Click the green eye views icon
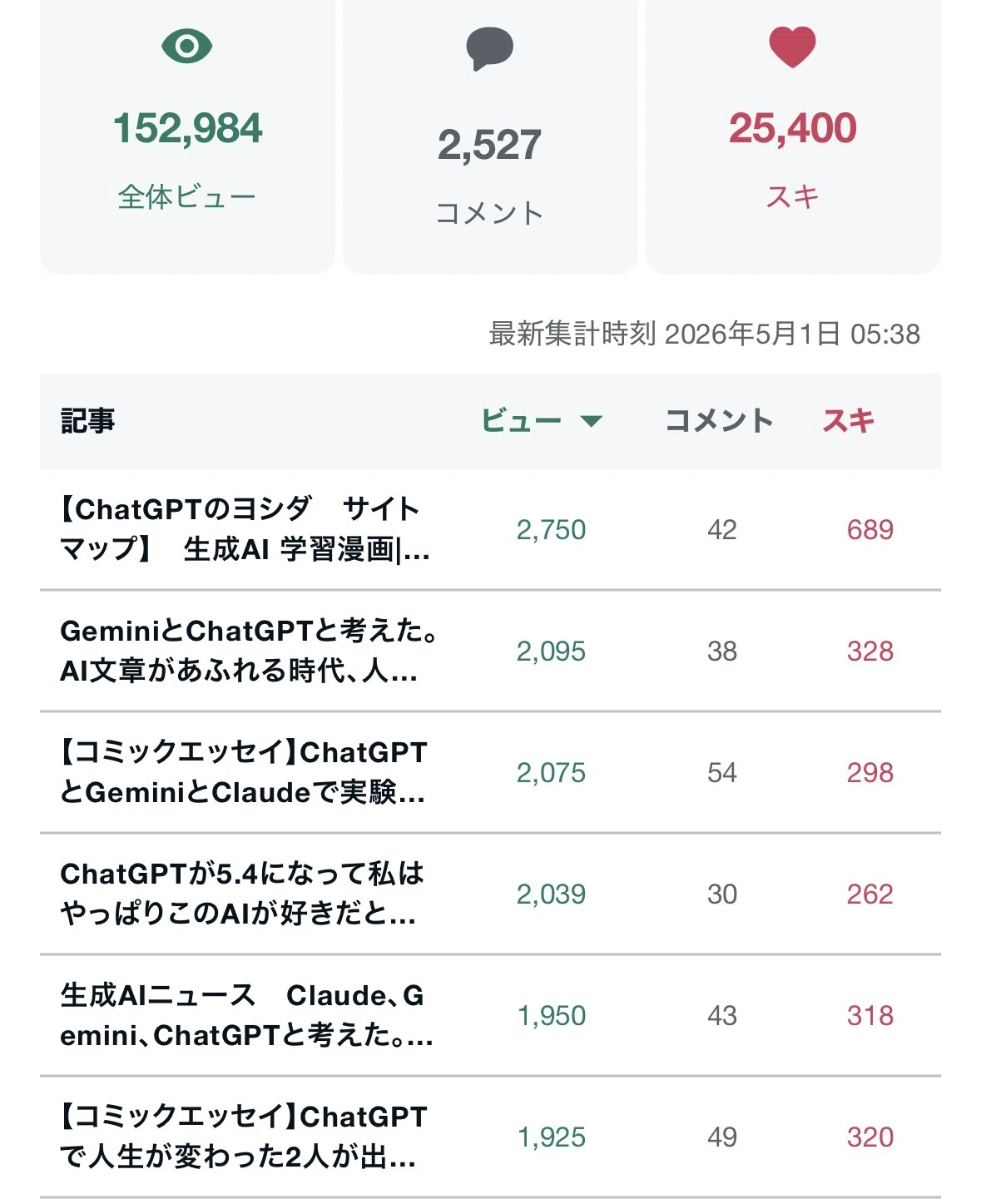 [187, 46]
